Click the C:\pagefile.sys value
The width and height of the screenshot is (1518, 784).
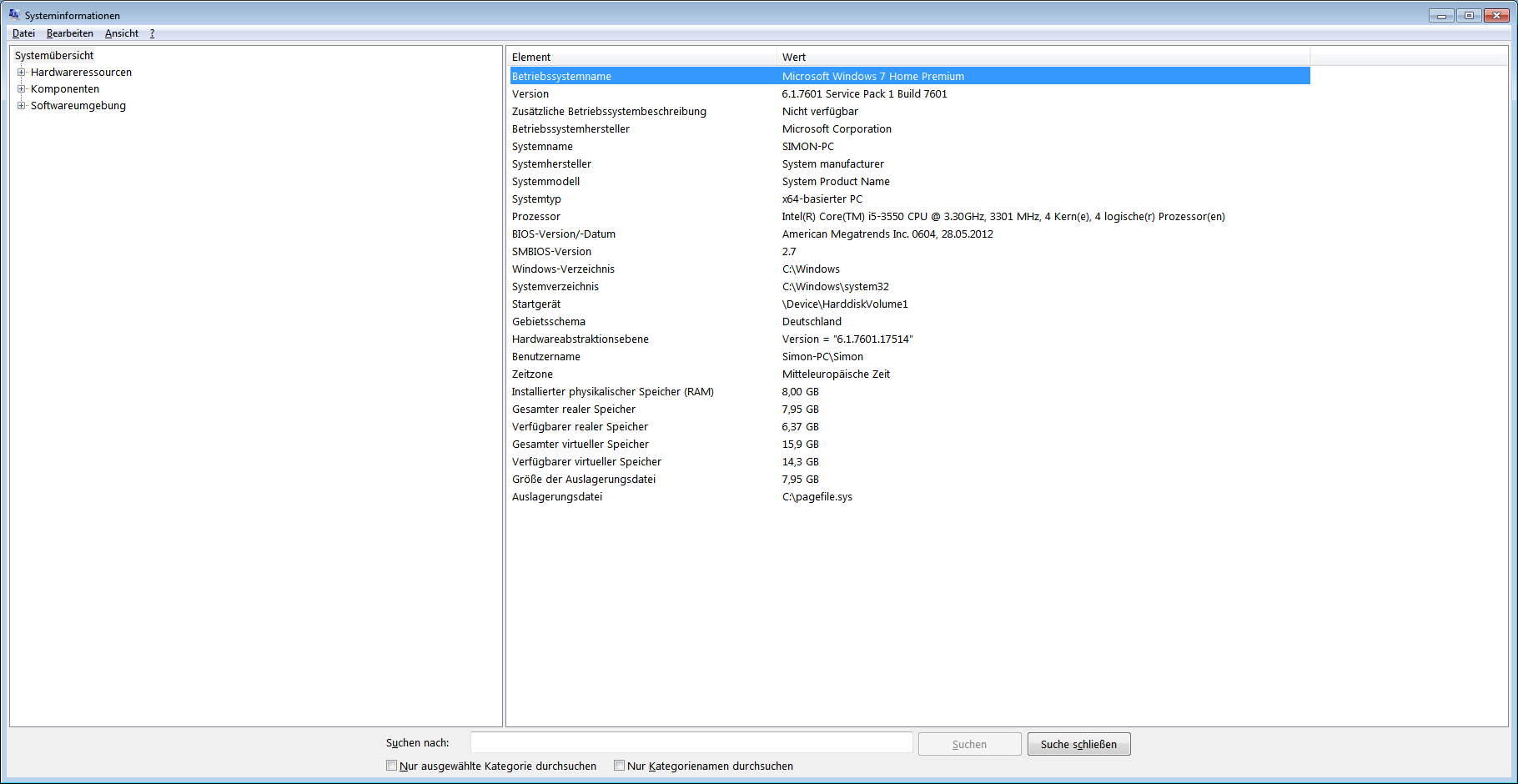coord(817,496)
